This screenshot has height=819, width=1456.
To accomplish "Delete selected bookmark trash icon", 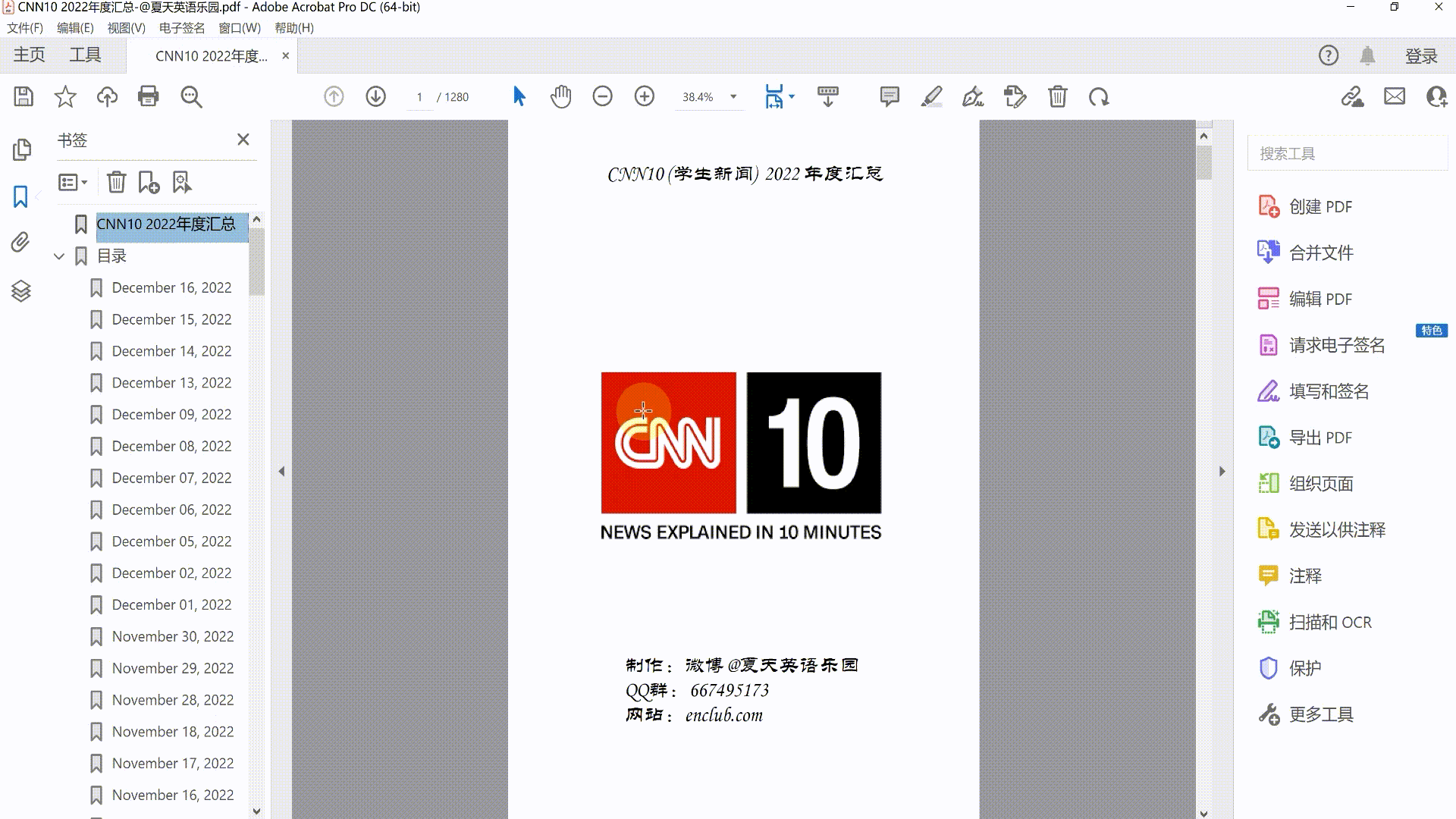I will (116, 182).
